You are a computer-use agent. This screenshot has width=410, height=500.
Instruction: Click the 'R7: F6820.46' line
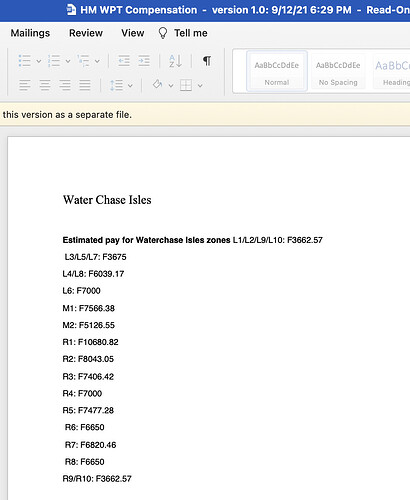[x=91, y=445]
